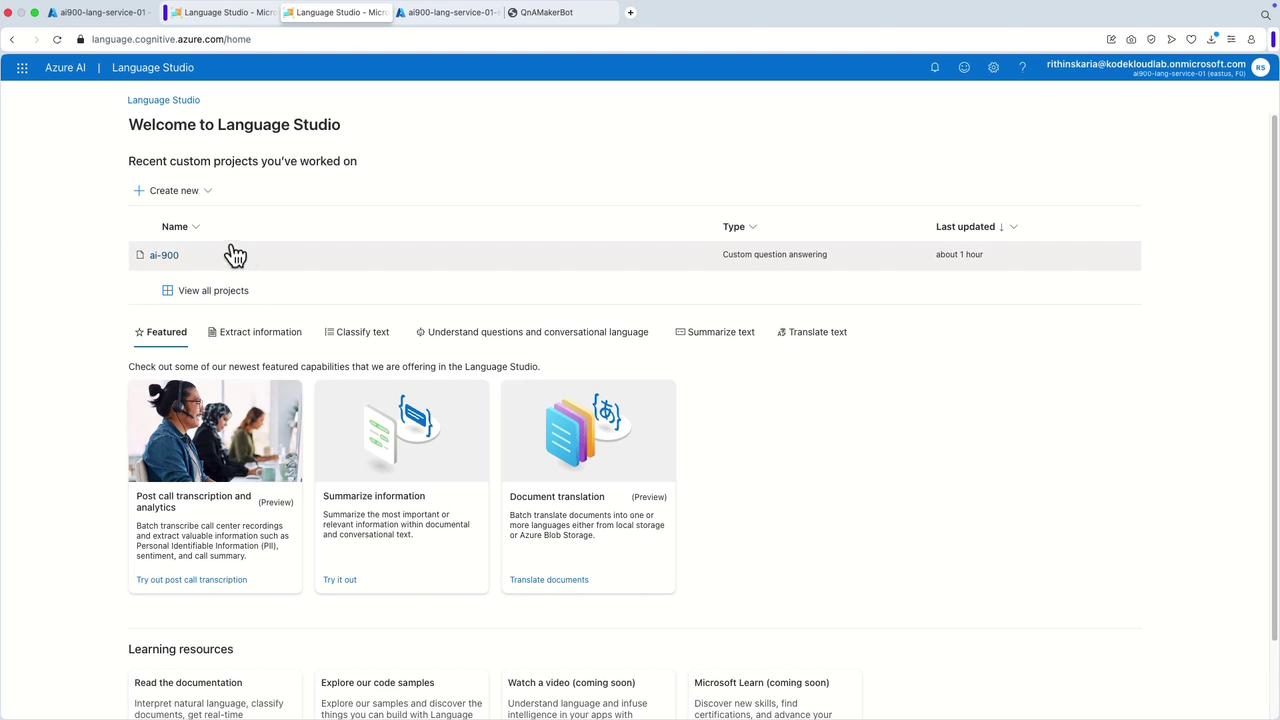Image resolution: width=1280 pixels, height=720 pixels.
Task: Open the Type column filter chevron
Action: [x=753, y=227]
